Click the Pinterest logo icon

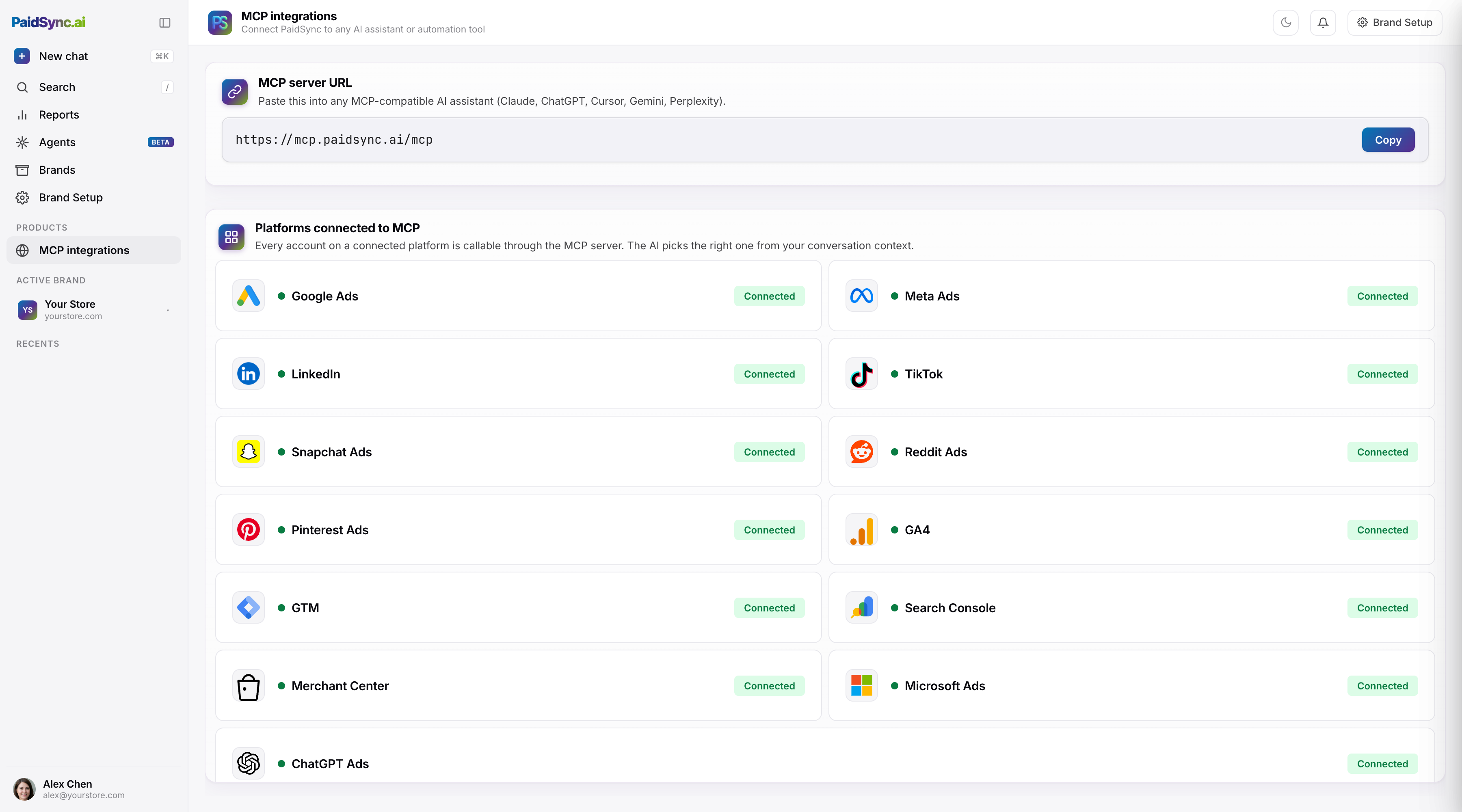click(248, 529)
